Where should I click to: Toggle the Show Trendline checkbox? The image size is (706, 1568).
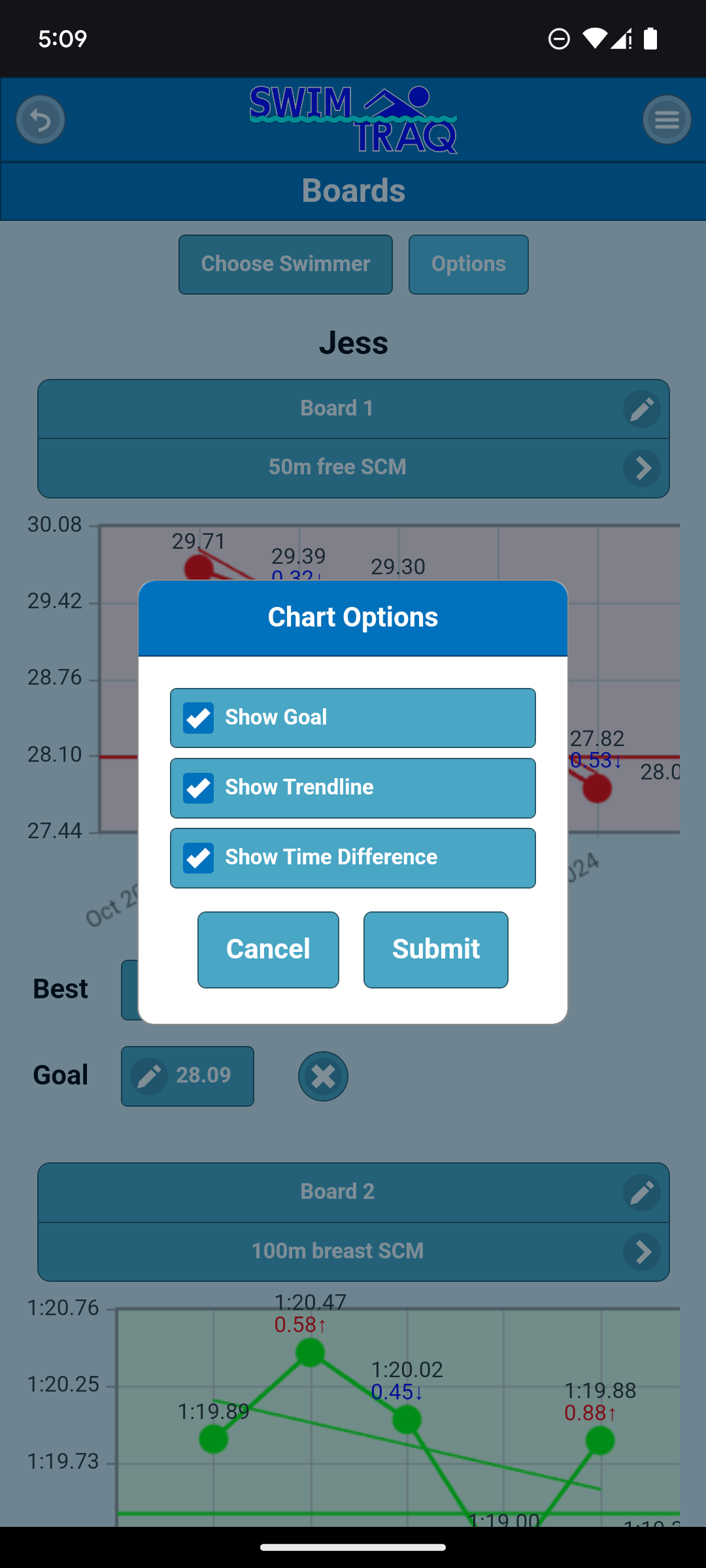pyautogui.click(x=199, y=788)
